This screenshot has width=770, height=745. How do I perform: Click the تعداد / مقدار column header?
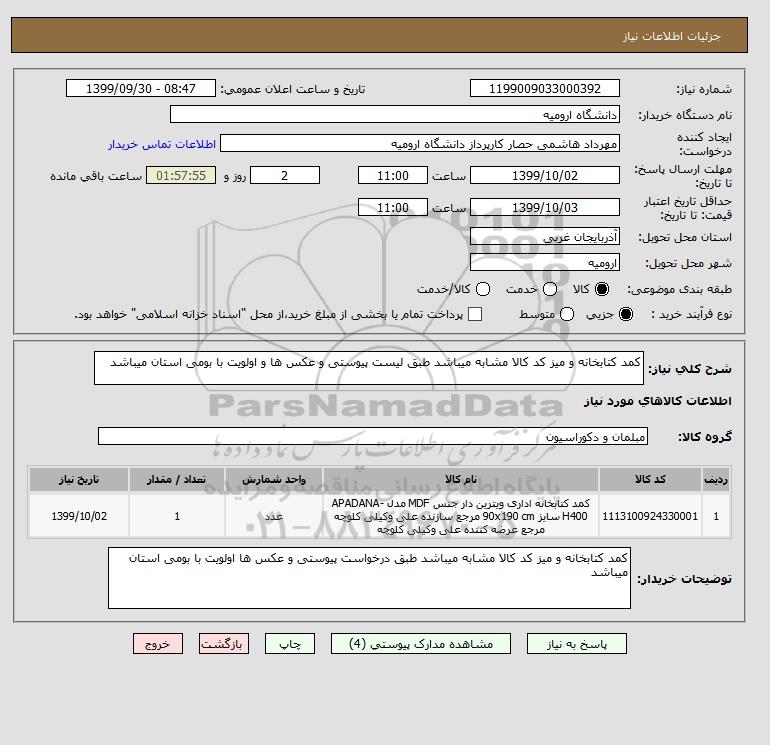[x=177, y=479]
